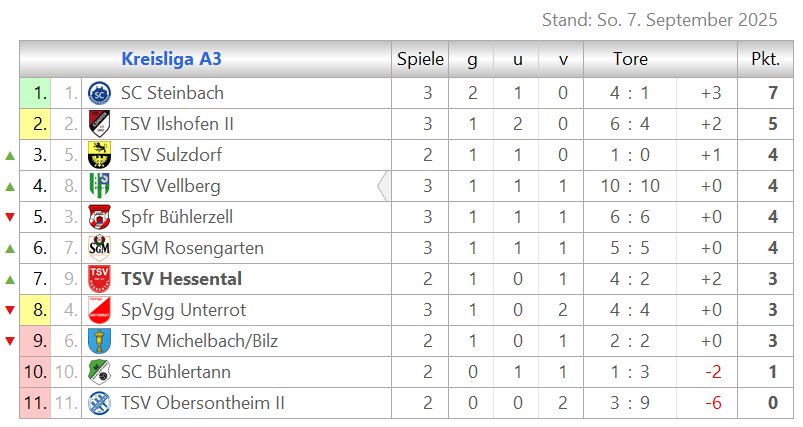Click the red down arrow beside rank 5
This screenshot has height=427, width=803.
click(10, 217)
